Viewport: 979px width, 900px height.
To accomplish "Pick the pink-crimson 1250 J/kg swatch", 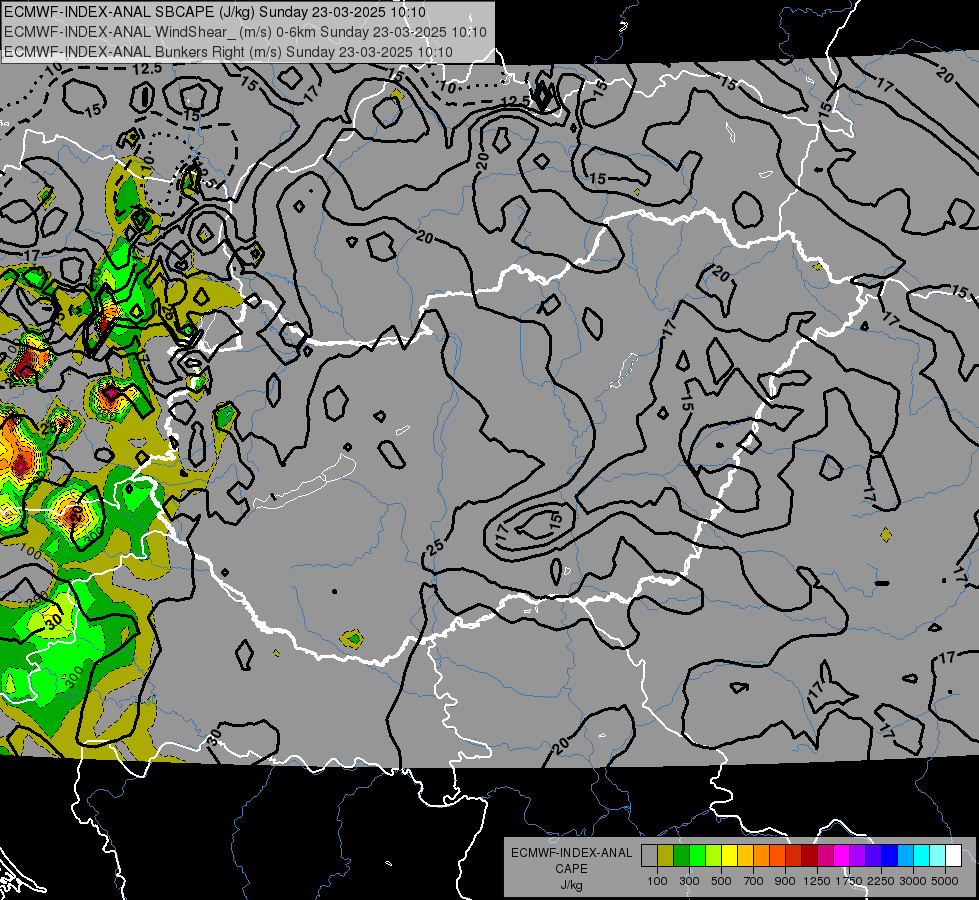I will click(x=825, y=856).
